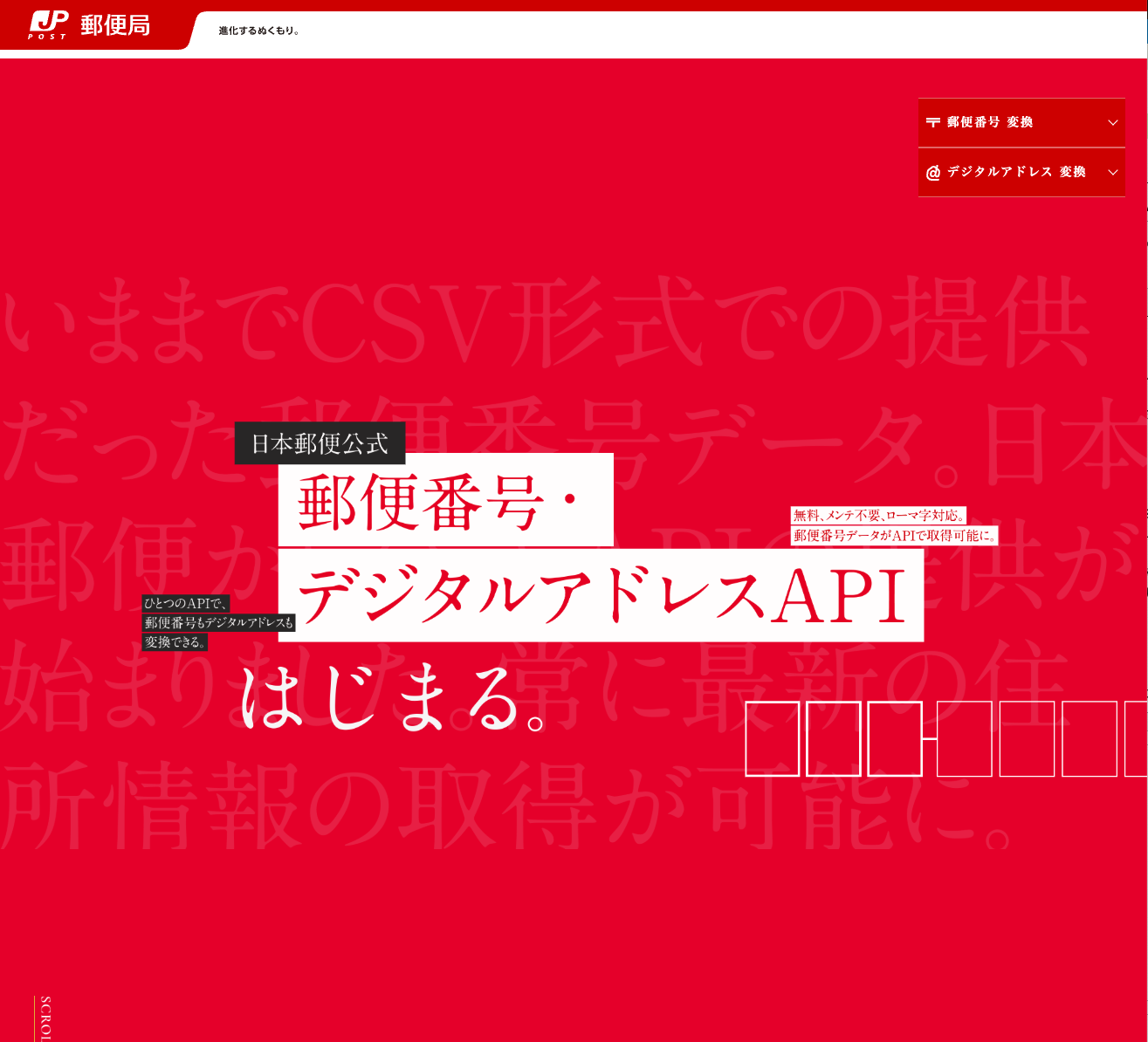Click the 〒 postal mark icon
Image resolution: width=1148 pixels, height=1042 pixels.
point(932,122)
